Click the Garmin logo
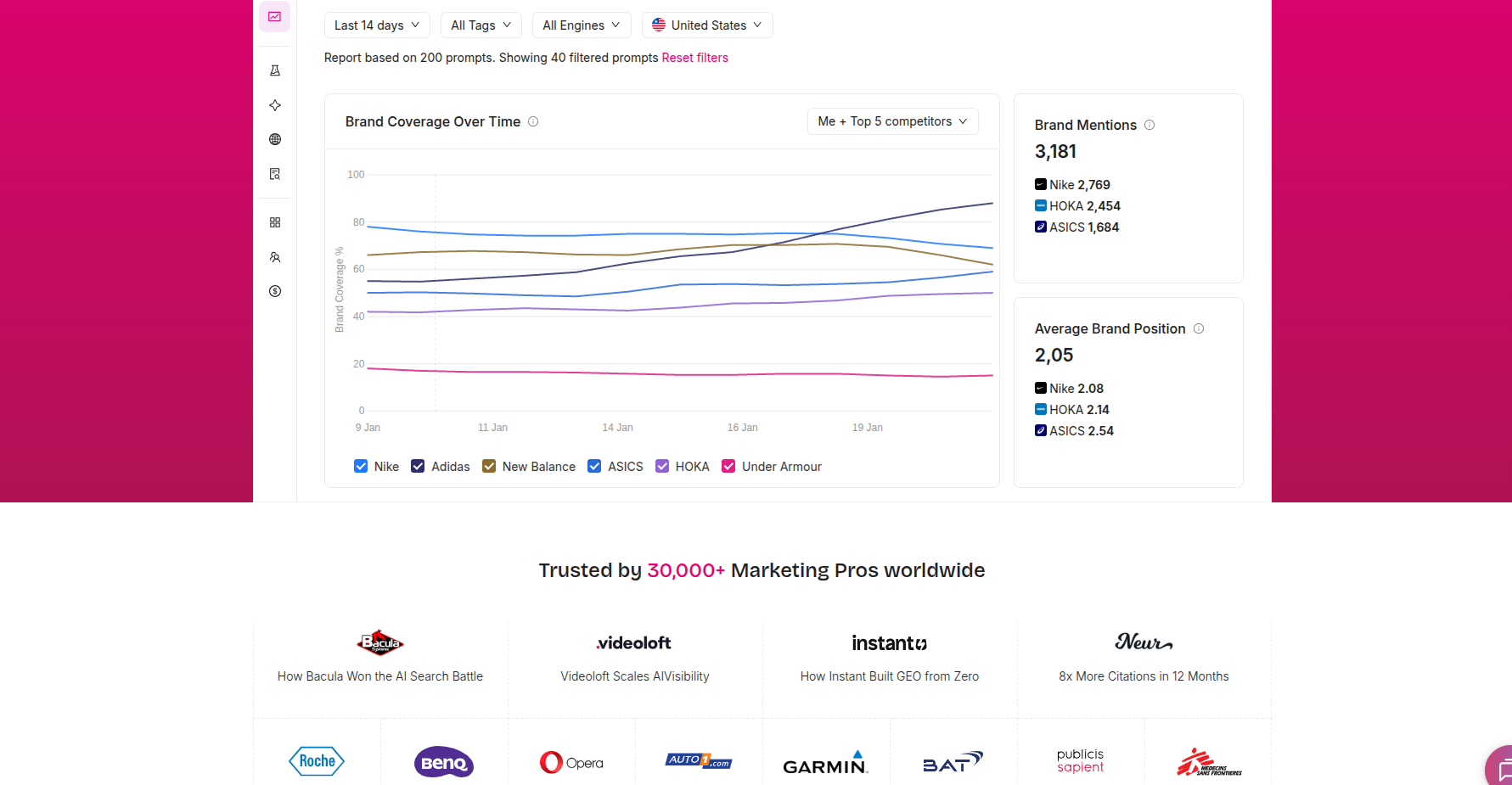Screen dimensions: 1512x785 coord(825,763)
